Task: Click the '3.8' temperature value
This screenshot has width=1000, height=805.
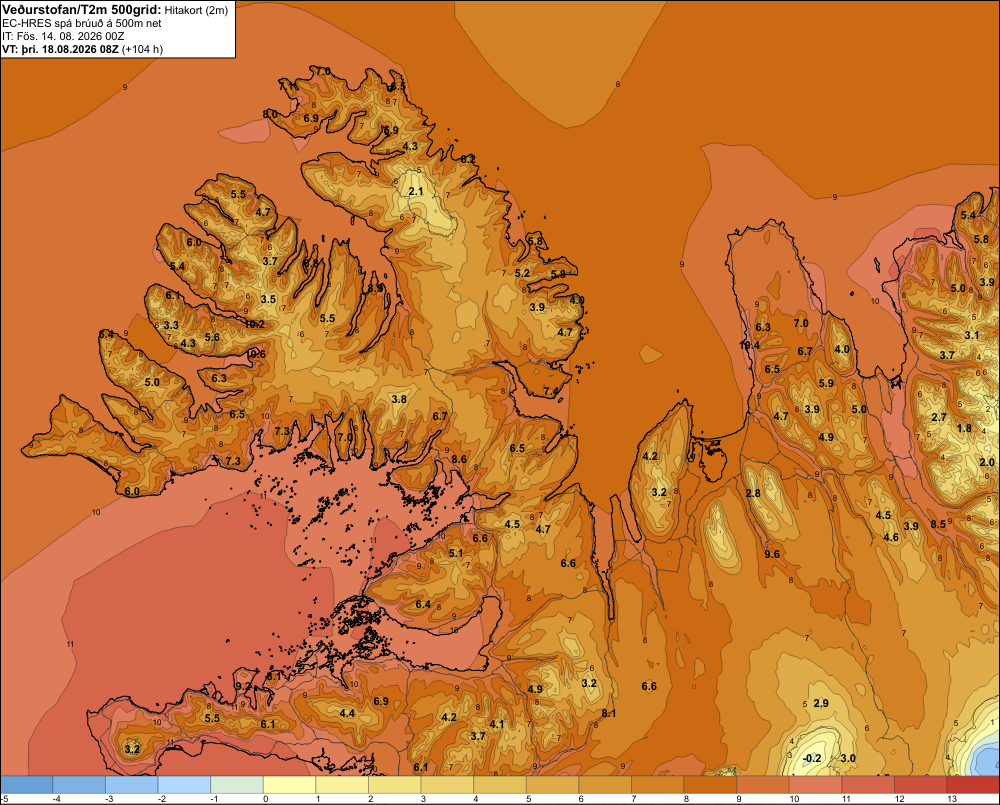Action: (399, 399)
